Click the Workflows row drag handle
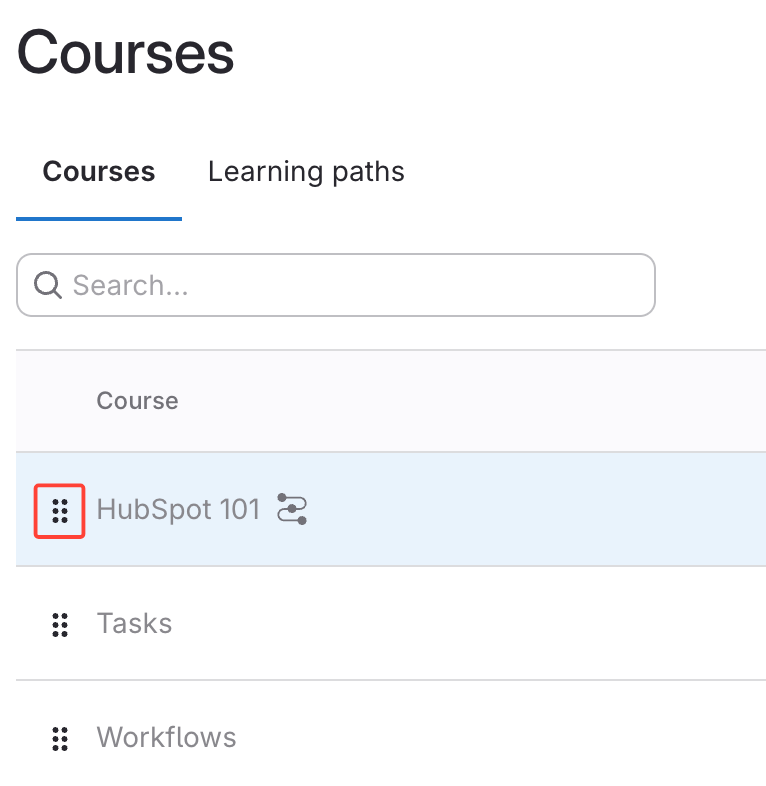Viewport: 766px width, 786px height. point(60,738)
